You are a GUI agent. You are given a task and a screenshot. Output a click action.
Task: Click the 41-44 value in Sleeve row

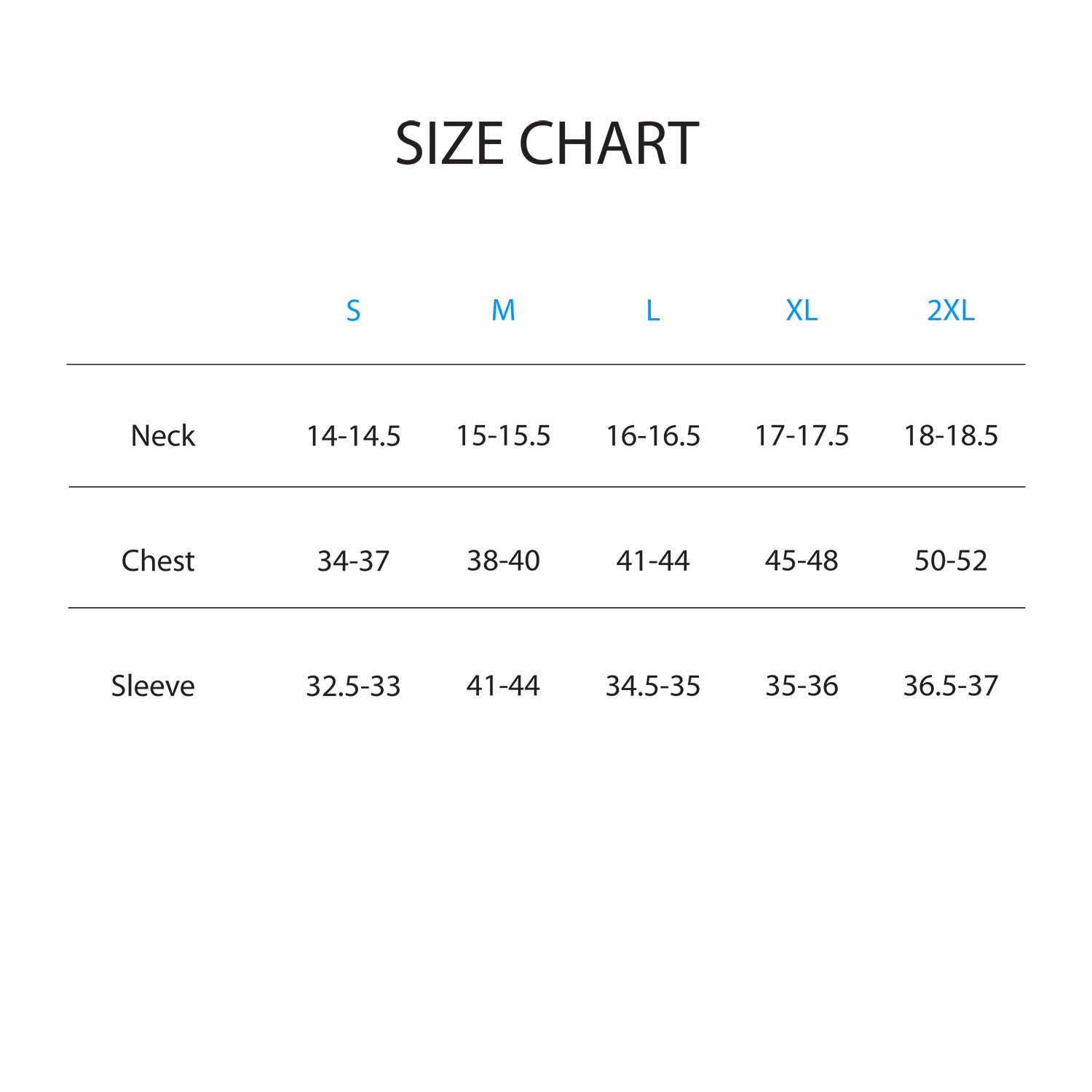coord(503,686)
